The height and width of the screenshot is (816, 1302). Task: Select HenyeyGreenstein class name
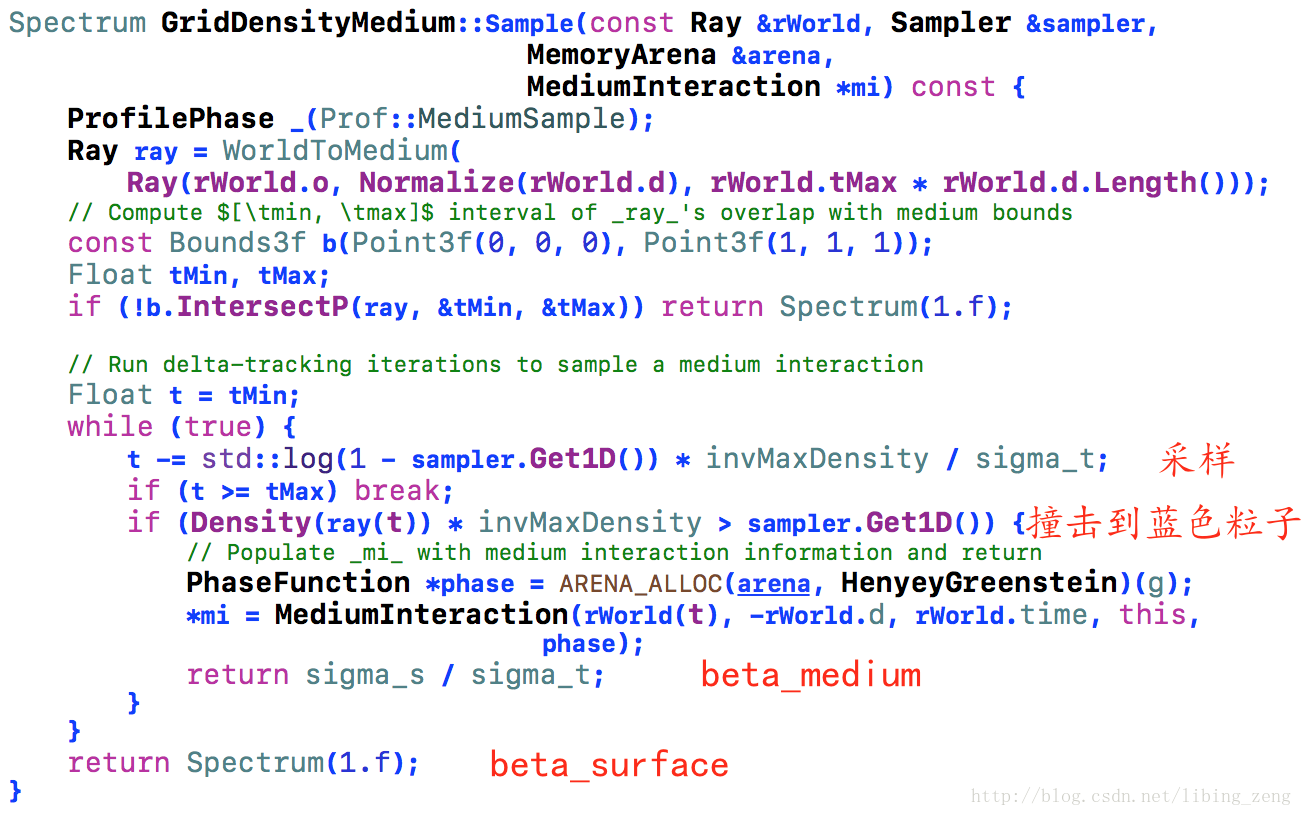point(979,583)
